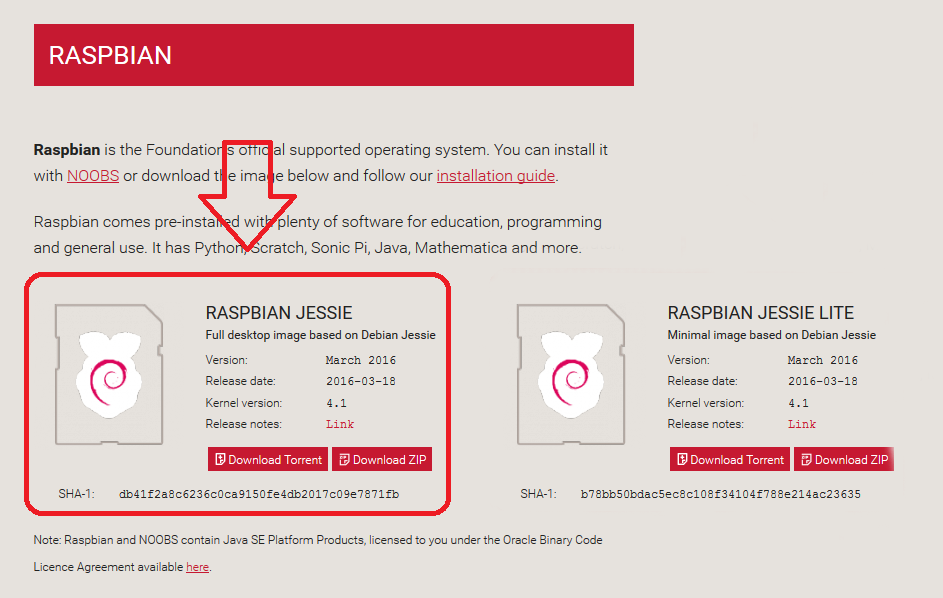Click the bold 'Raspbian' word in intro
Image resolution: width=943 pixels, height=598 pixels.
click(x=67, y=150)
